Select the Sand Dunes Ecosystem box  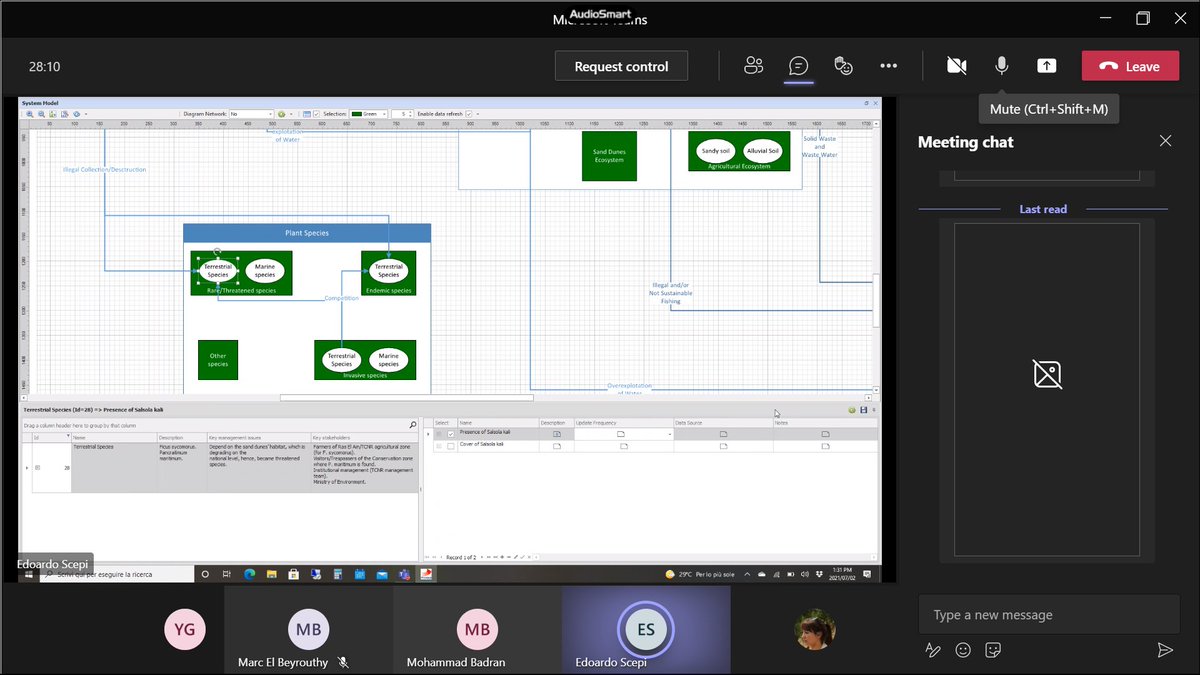[609, 156]
